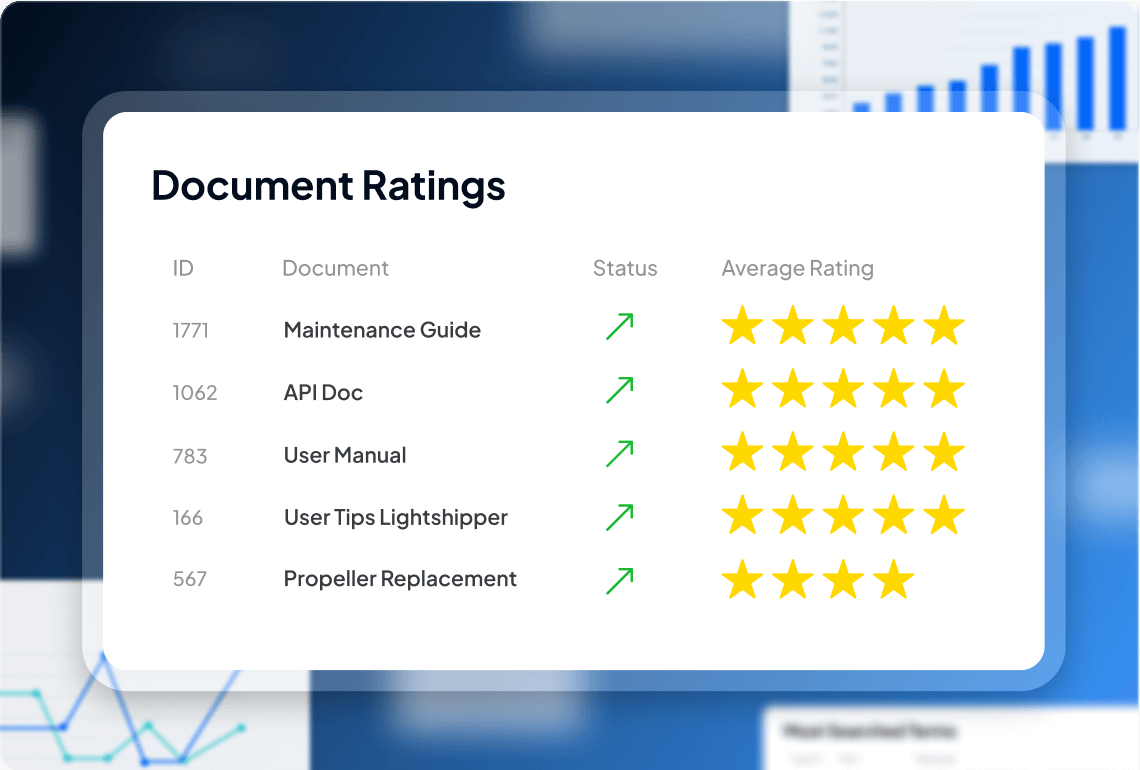Open the API Doc entry
The height and width of the screenshot is (770, 1140).
323,393
